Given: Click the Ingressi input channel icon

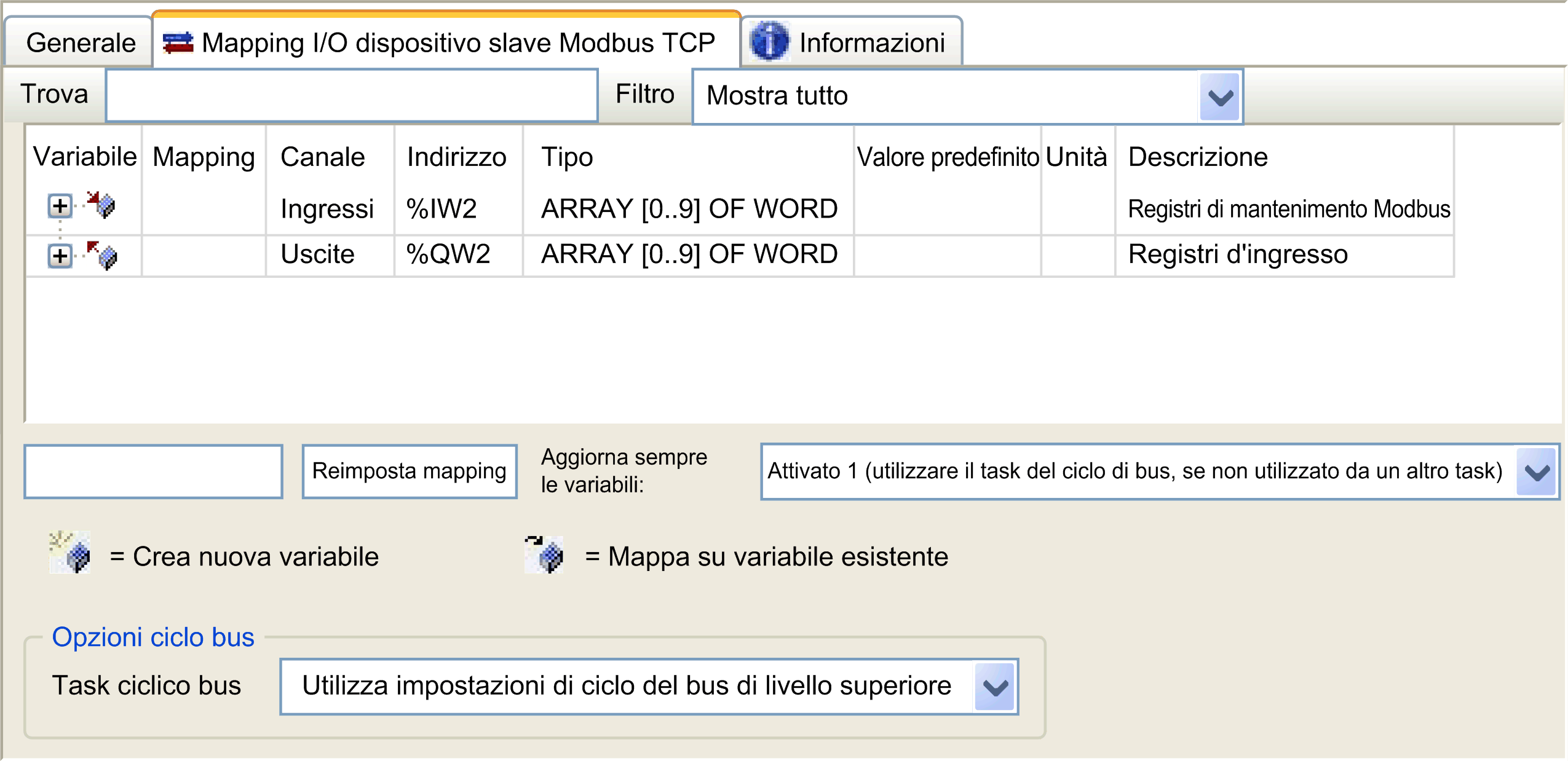Looking at the screenshot, I should [x=101, y=205].
